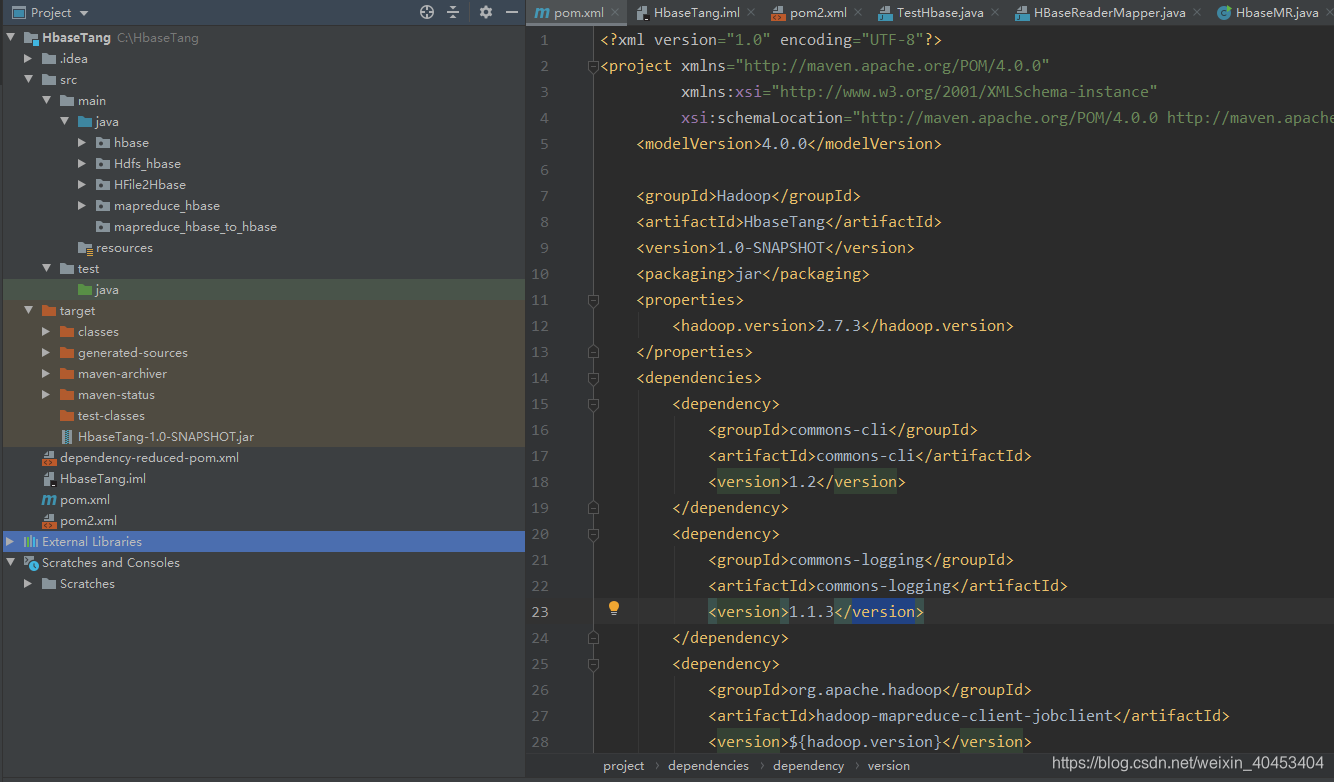1334x782 pixels.
Task: Expand the hbase package arrow
Action: coord(83,143)
